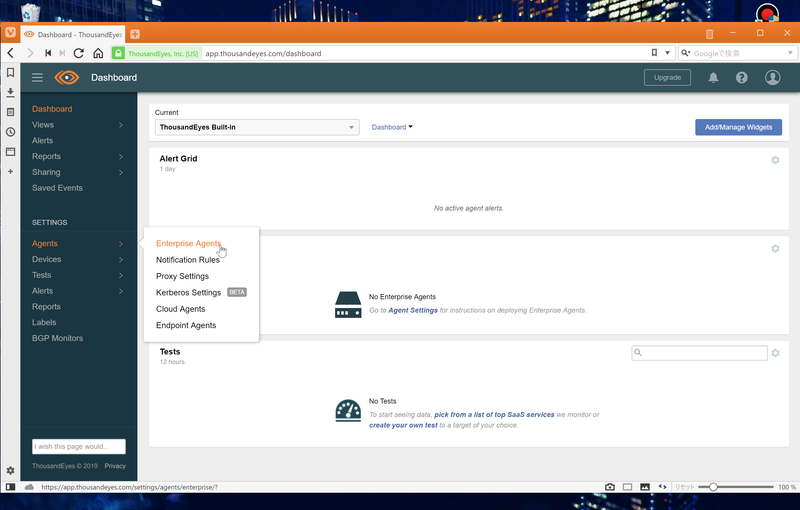
Task: Open Labels in settings sidebar
Action: [44, 322]
